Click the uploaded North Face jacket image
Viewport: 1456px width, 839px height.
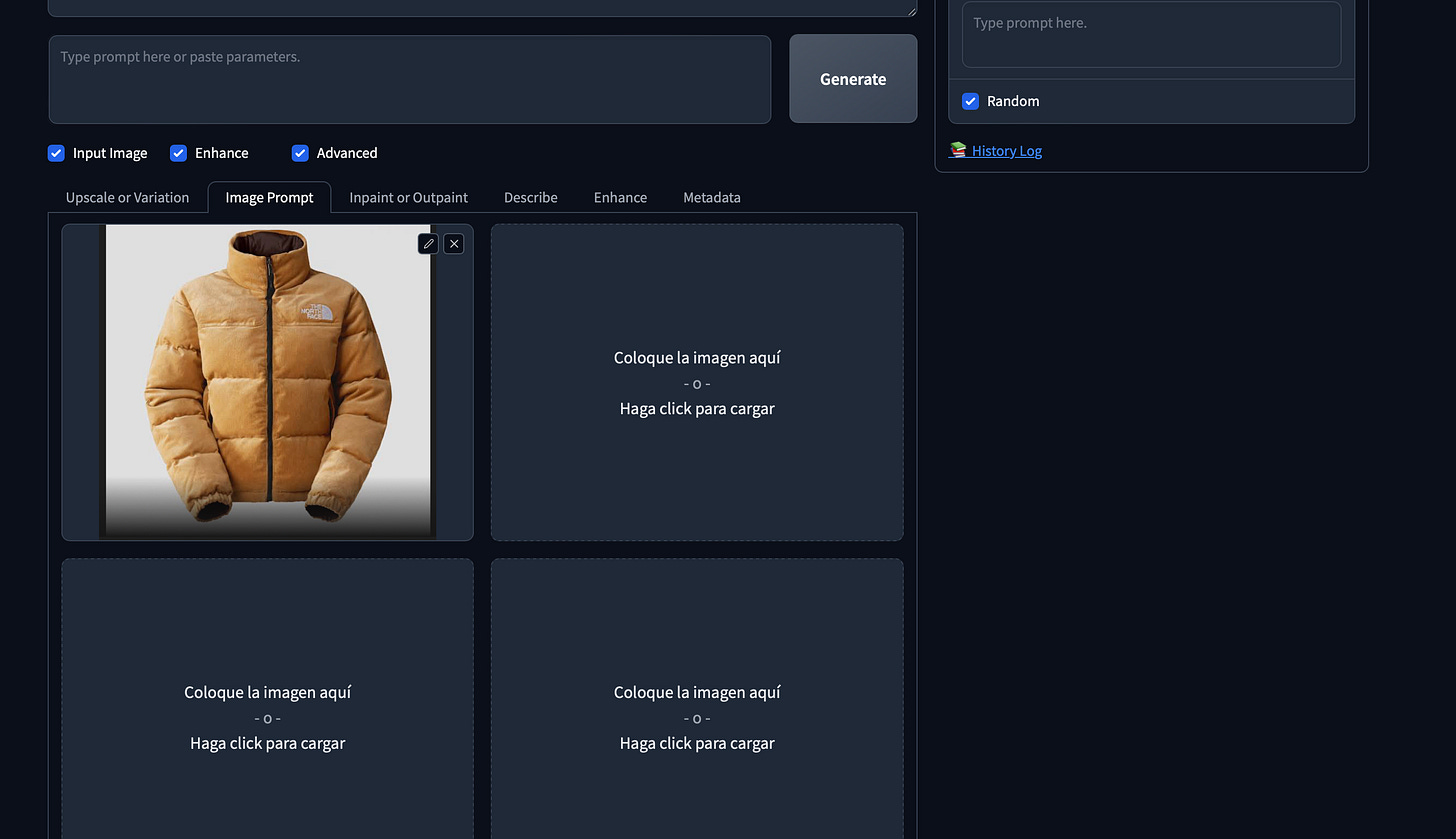268,382
